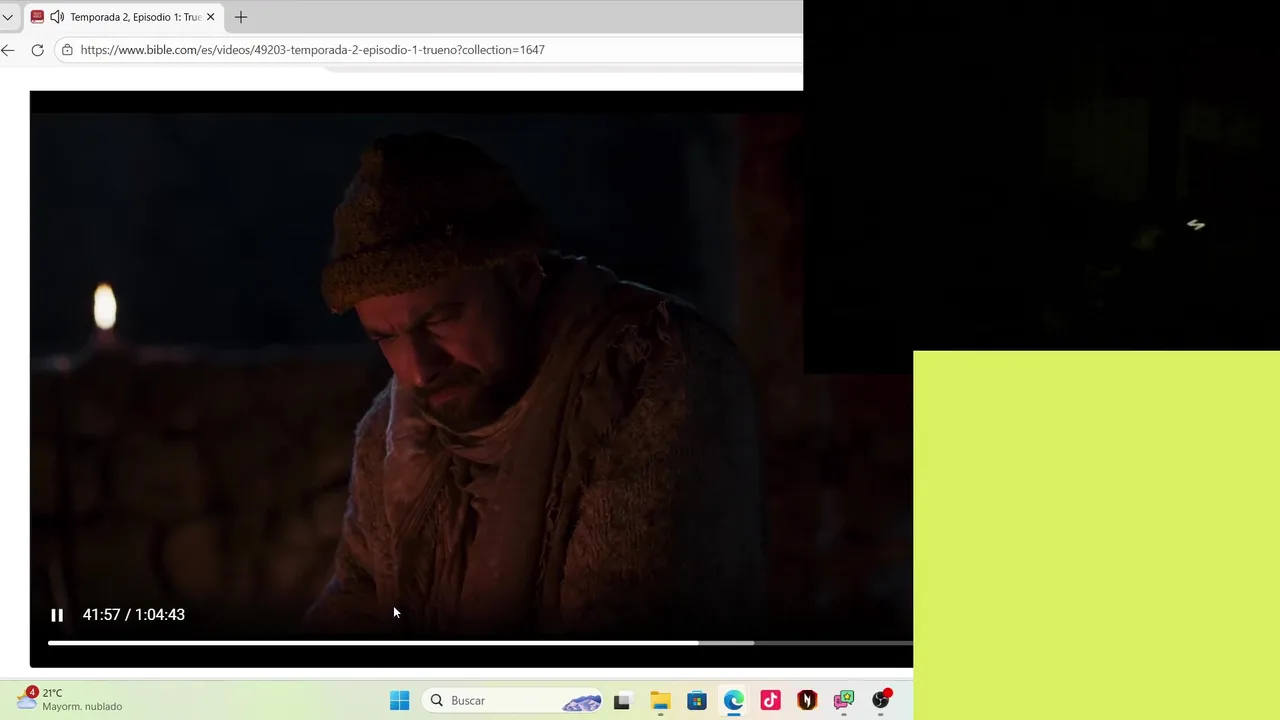Screen dimensions: 1280x720
Task: Close the Temporada 2, Episodio 1 tab
Action: point(210,17)
